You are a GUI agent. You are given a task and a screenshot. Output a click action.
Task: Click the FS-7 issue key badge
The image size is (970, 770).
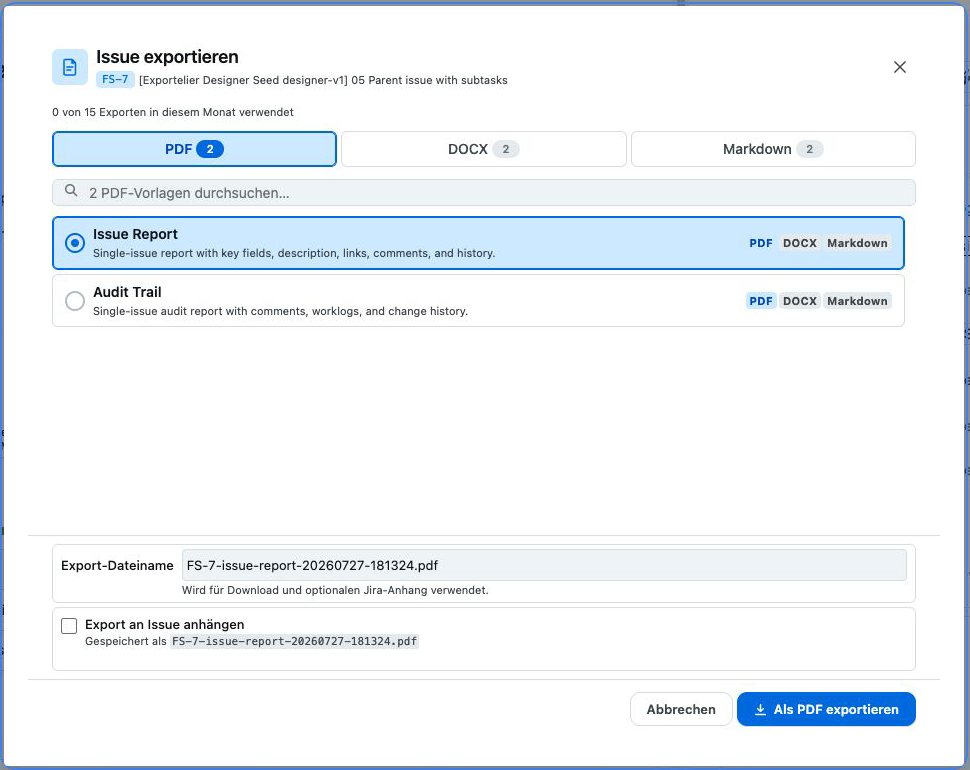click(x=115, y=80)
